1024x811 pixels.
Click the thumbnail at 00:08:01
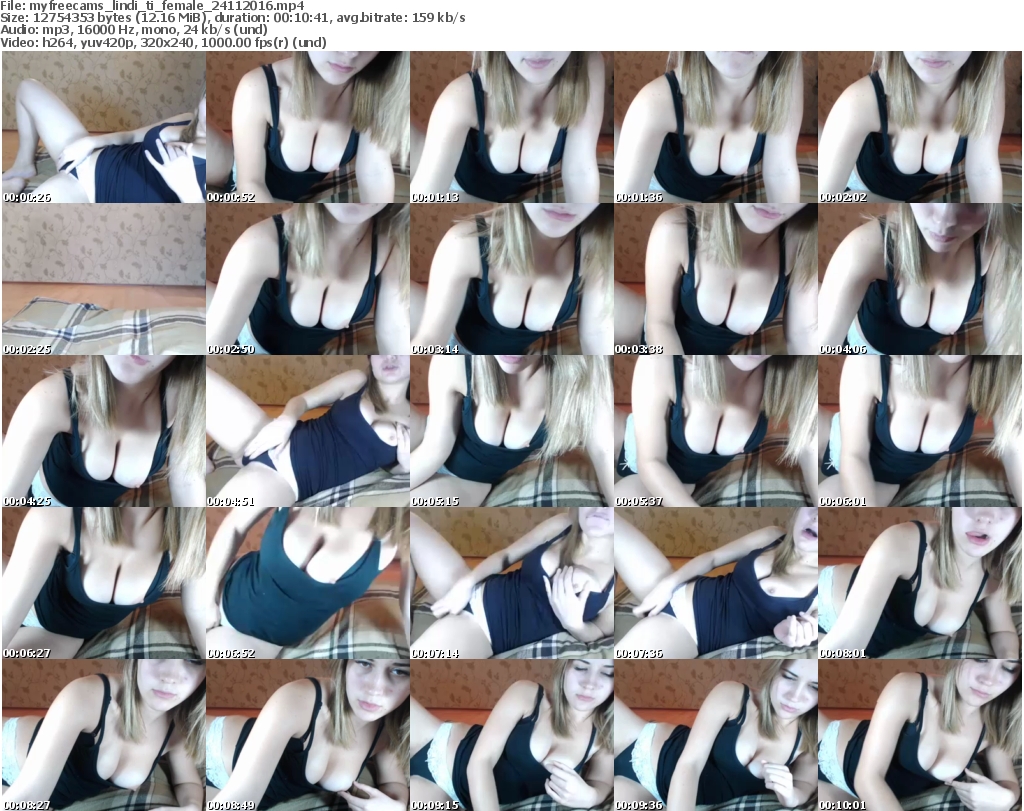tap(919, 583)
